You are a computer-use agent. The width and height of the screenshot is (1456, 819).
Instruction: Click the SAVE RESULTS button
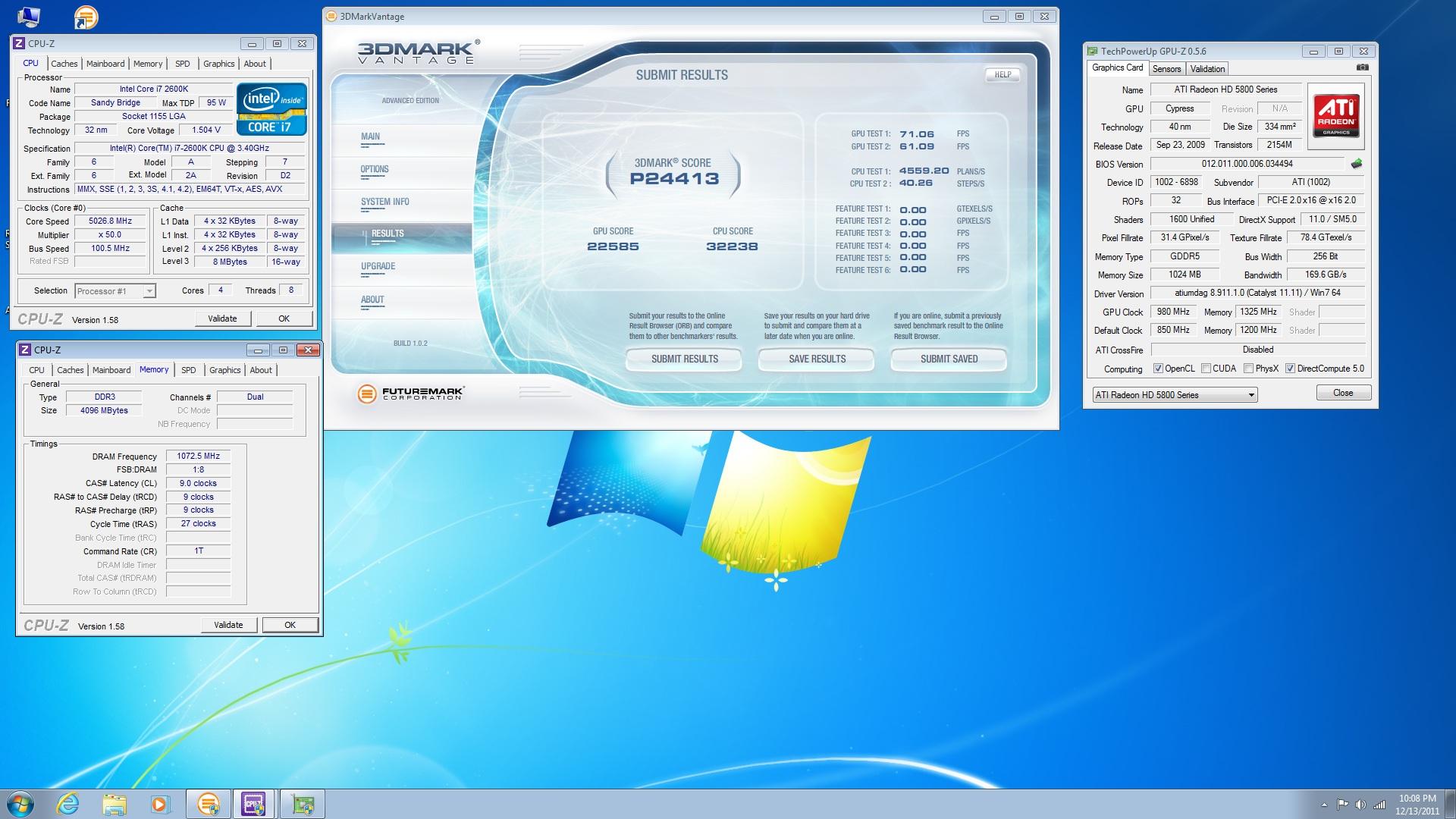(817, 359)
